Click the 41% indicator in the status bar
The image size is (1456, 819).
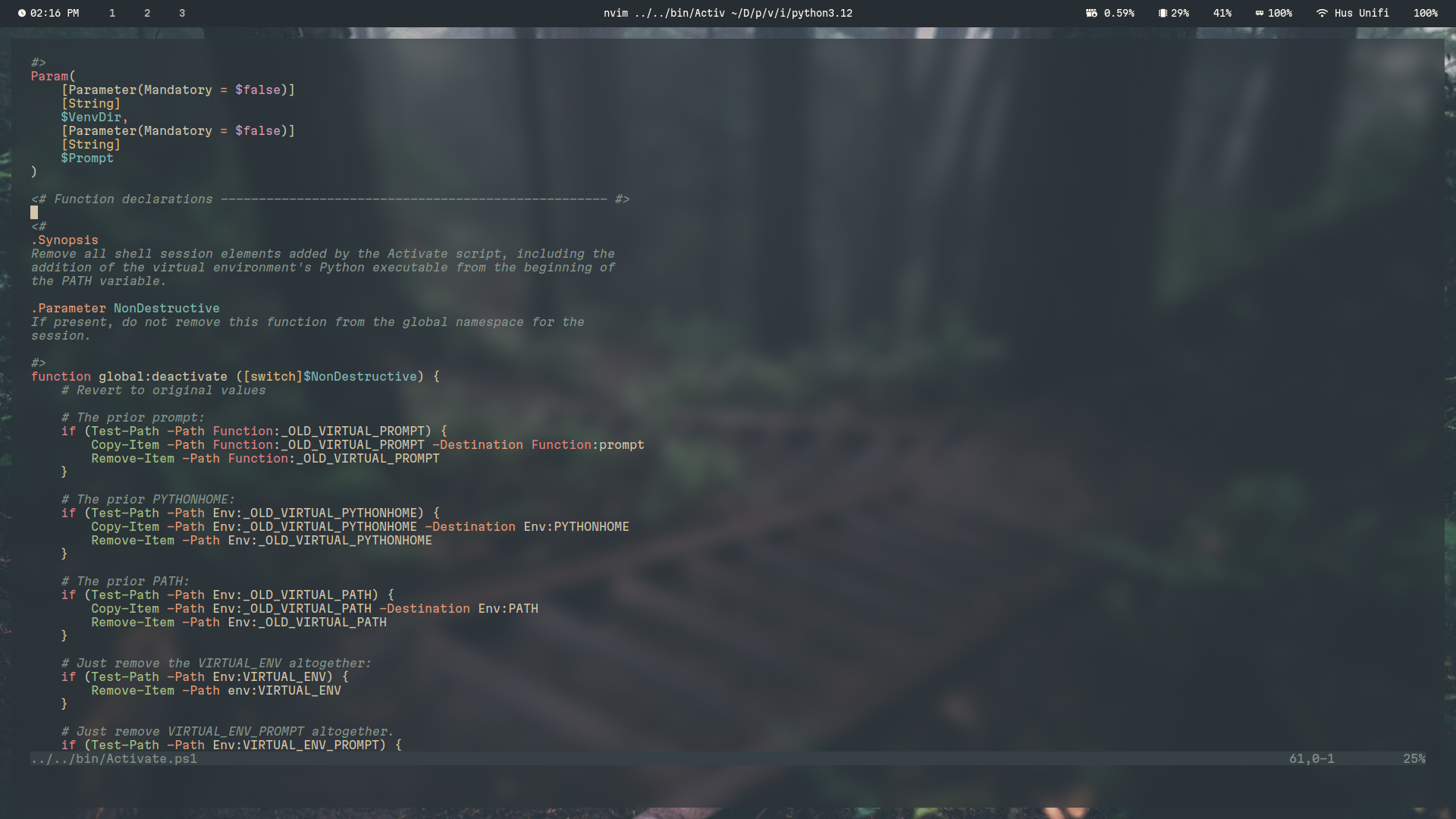[x=1222, y=13]
